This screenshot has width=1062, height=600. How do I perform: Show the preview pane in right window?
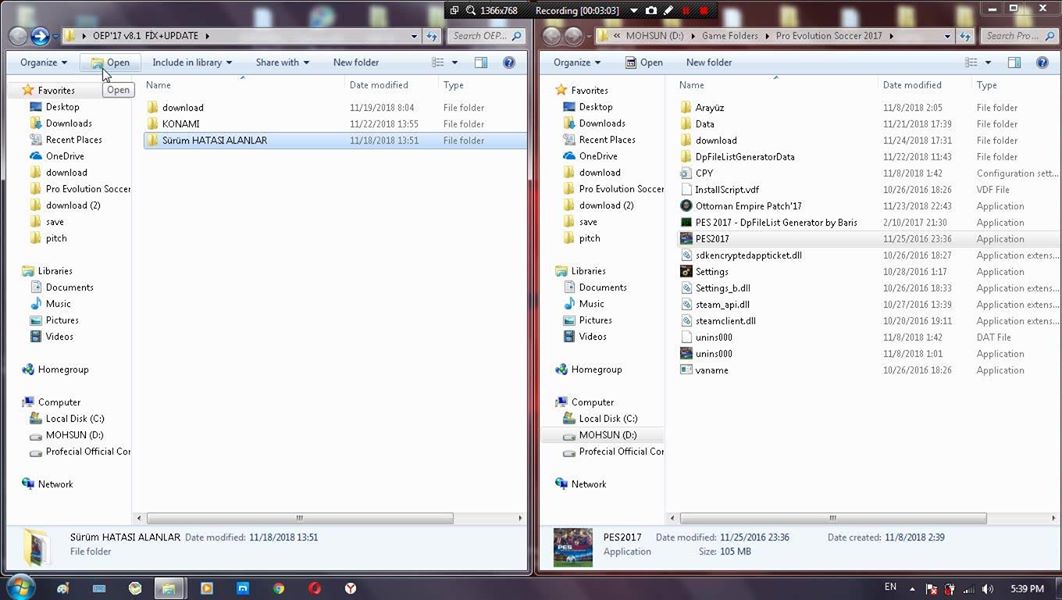pyautogui.click(x=1014, y=62)
